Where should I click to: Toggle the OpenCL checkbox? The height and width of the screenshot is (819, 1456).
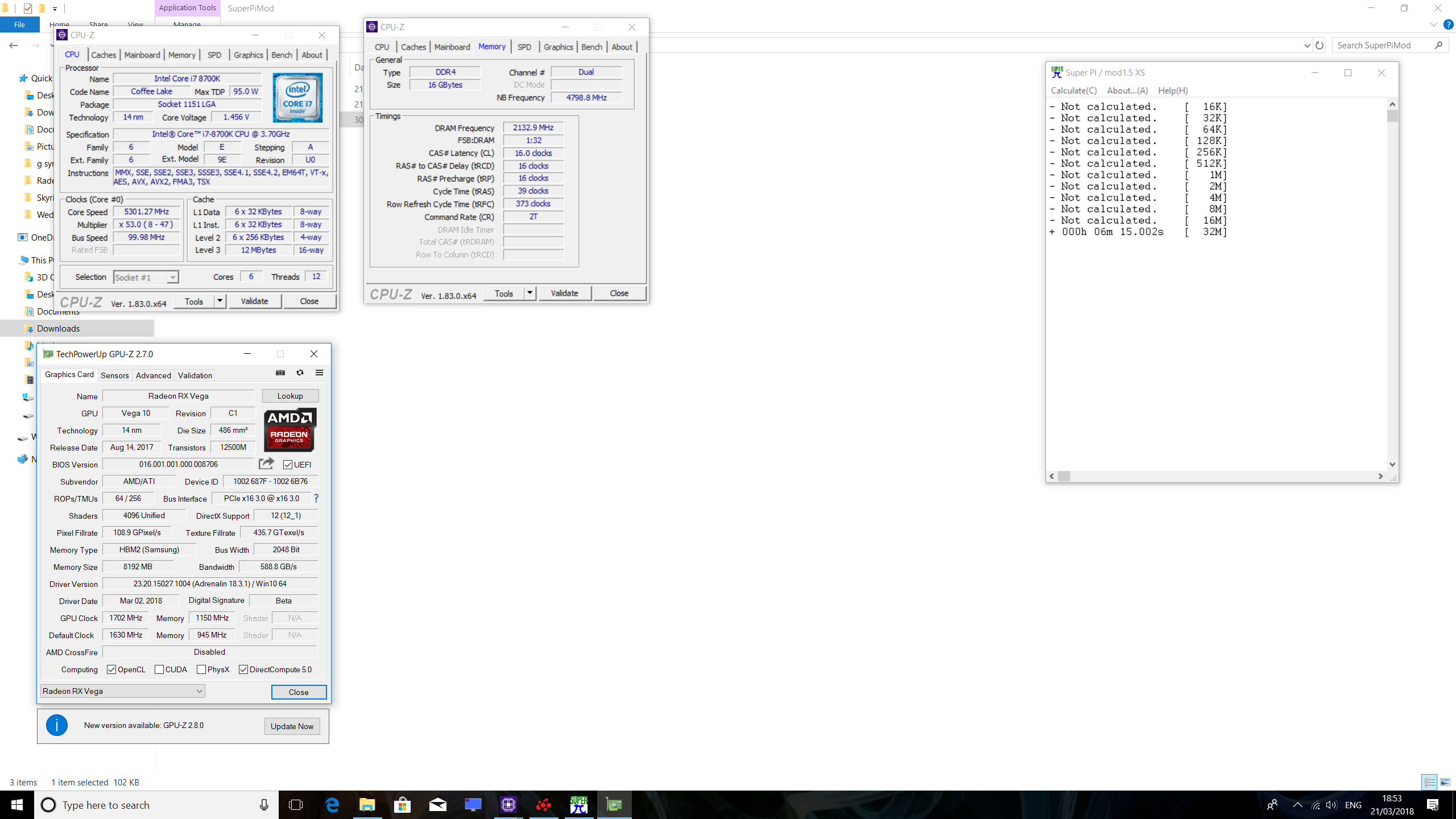coord(111,669)
